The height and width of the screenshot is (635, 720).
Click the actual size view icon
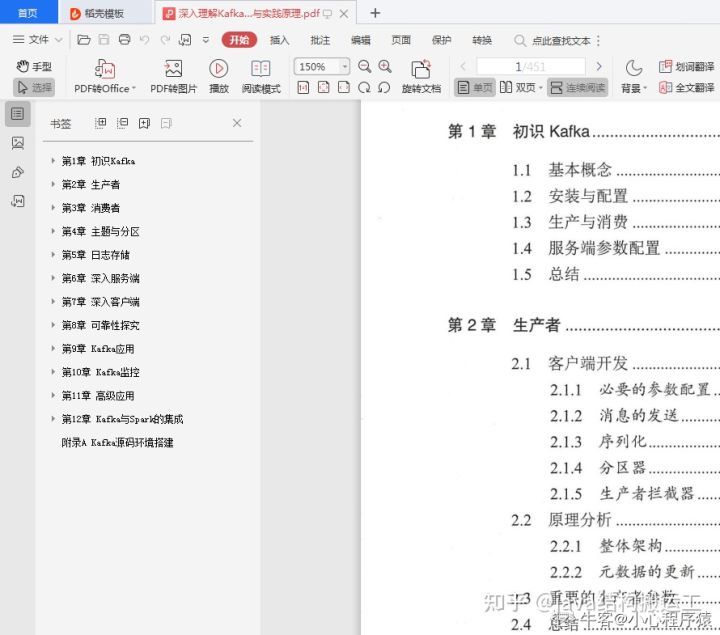pyautogui.click(x=303, y=87)
